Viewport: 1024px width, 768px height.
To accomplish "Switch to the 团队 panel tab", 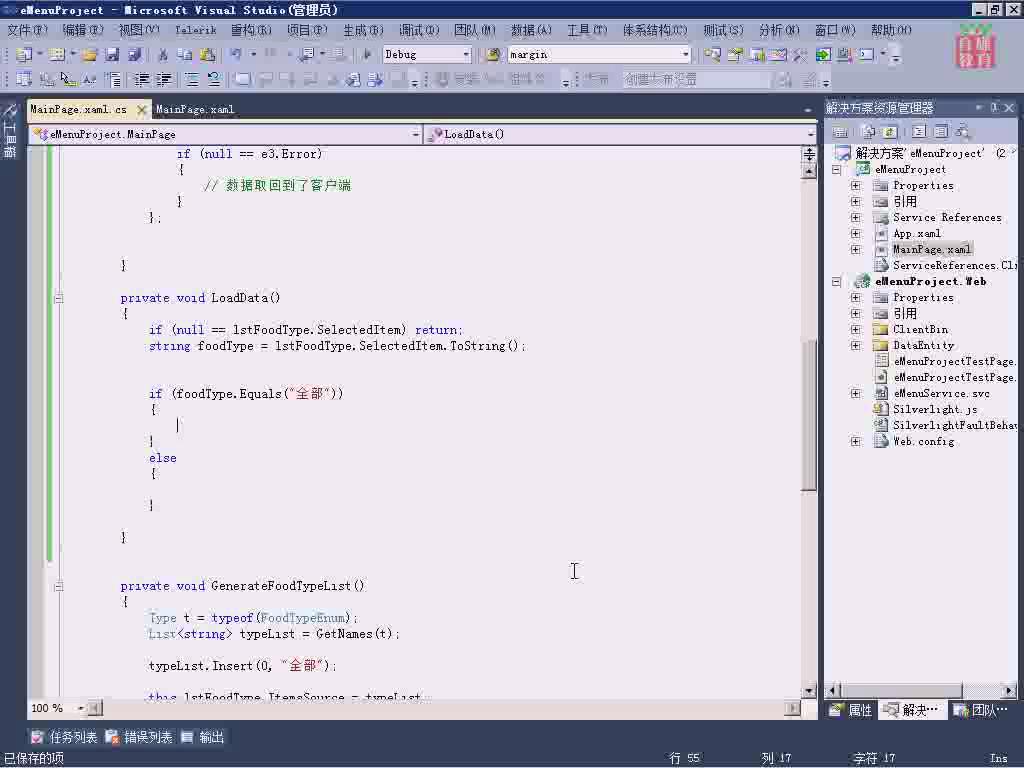I will tap(982, 710).
